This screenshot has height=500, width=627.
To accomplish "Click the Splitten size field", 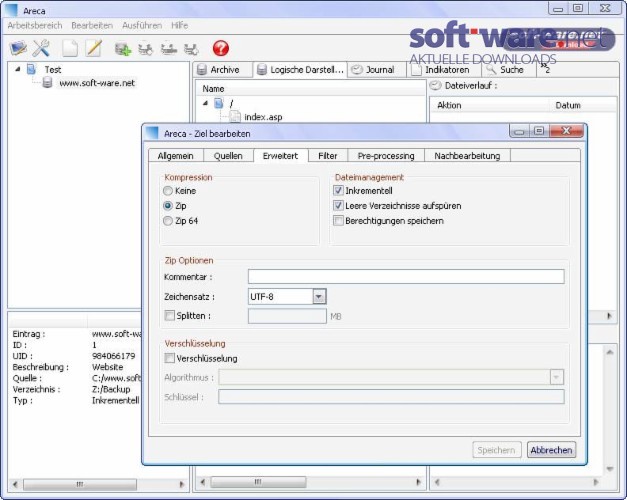I will point(287,316).
